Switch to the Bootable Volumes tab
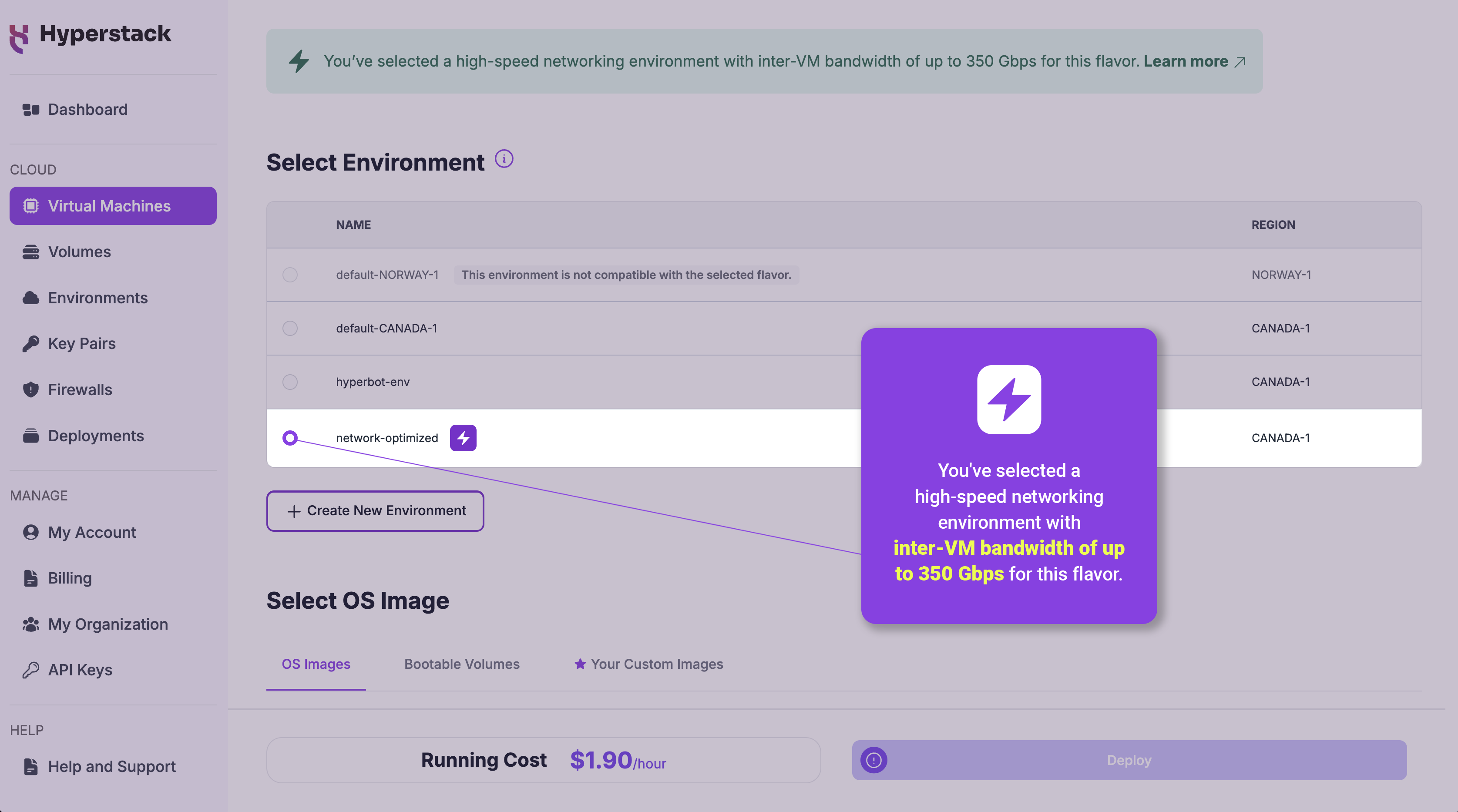The image size is (1458, 812). (x=461, y=663)
